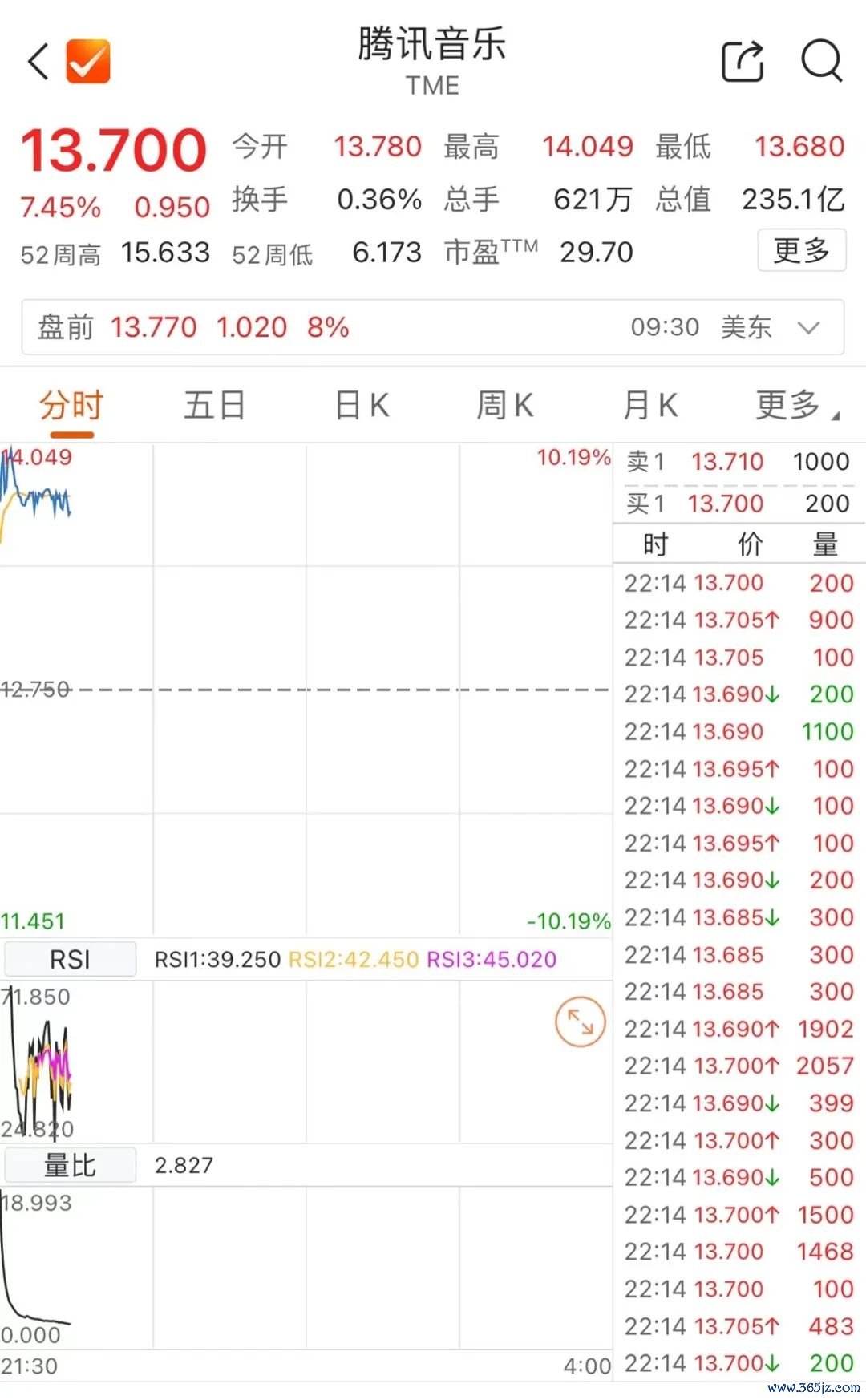Switch to the 五日 tab

214,406
